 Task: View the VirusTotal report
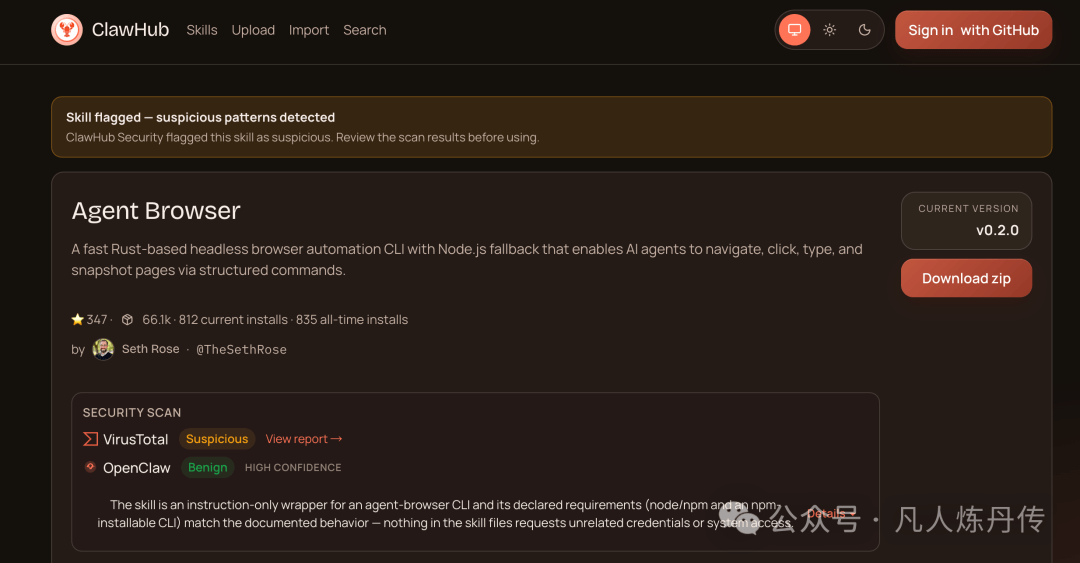[x=304, y=439]
